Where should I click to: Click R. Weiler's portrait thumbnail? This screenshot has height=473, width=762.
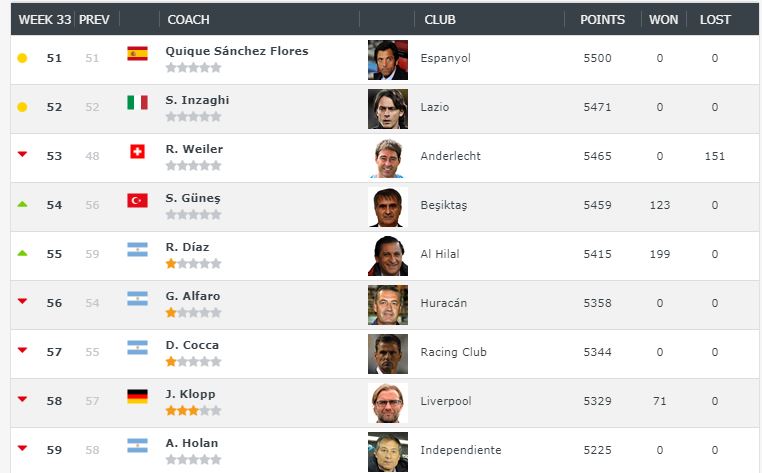[x=388, y=158]
